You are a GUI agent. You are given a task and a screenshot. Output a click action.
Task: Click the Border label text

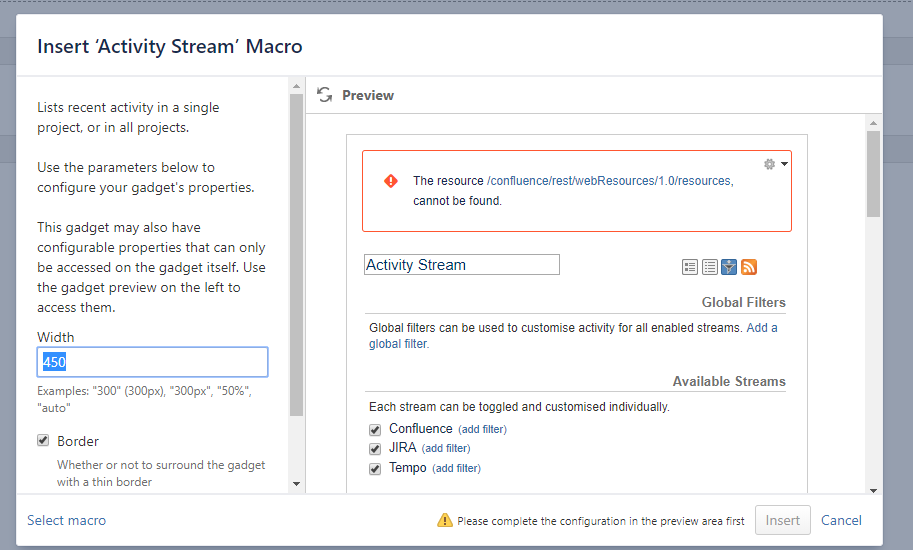click(78, 441)
